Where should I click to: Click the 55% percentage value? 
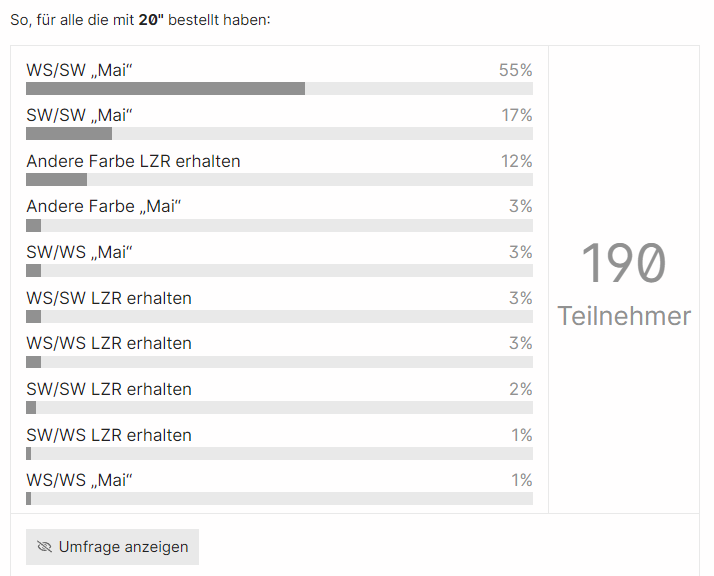(515, 70)
